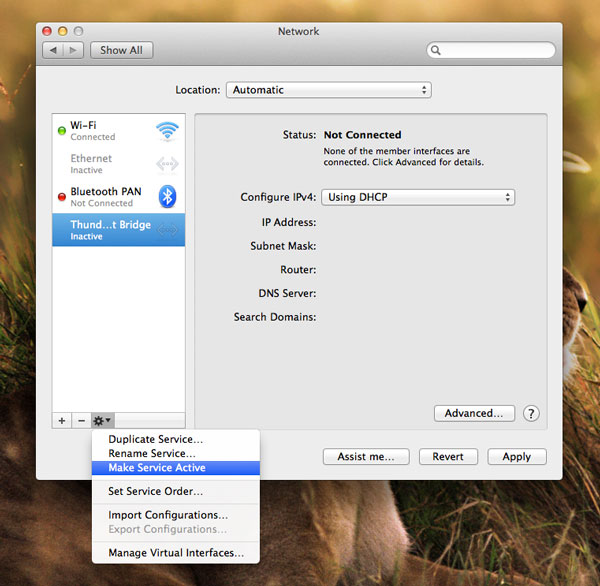Click the green Wi-Fi status dot
This screenshot has width=600, height=586.
coord(62,131)
